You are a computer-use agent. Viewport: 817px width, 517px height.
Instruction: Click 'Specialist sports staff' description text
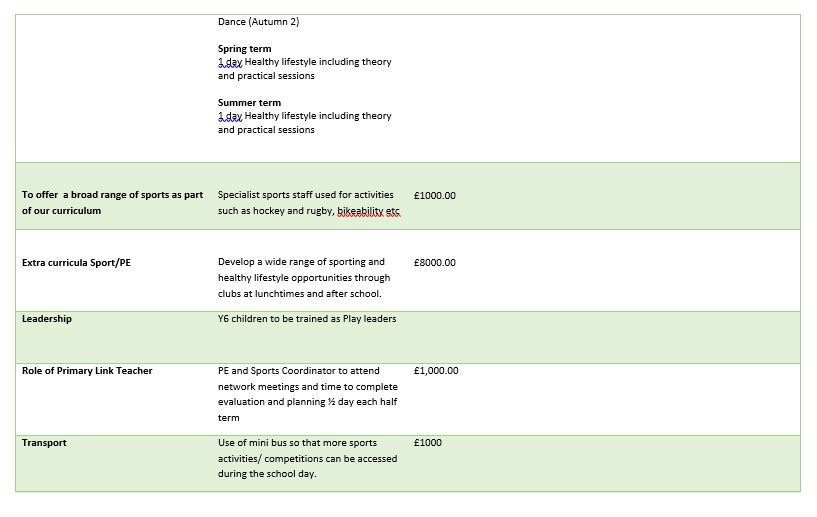coord(309,203)
